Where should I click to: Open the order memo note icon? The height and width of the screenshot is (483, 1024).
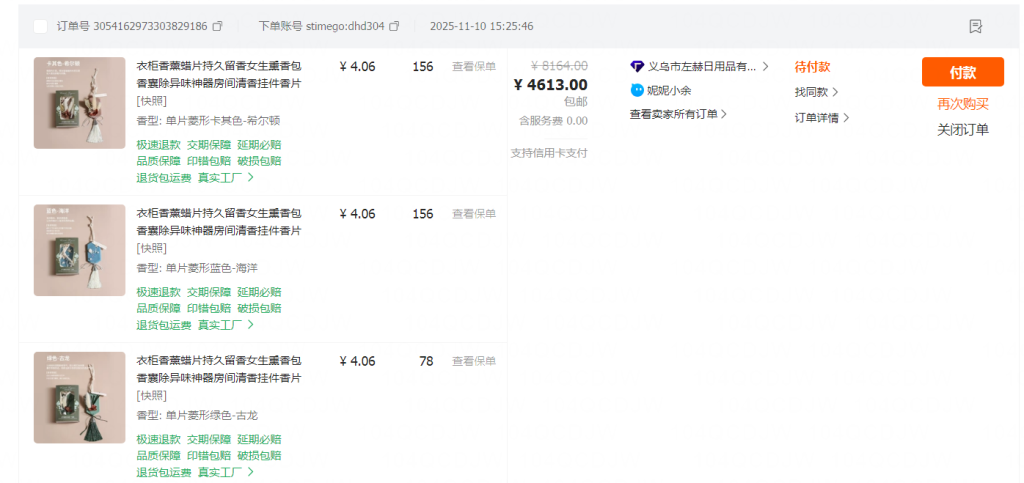976,26
